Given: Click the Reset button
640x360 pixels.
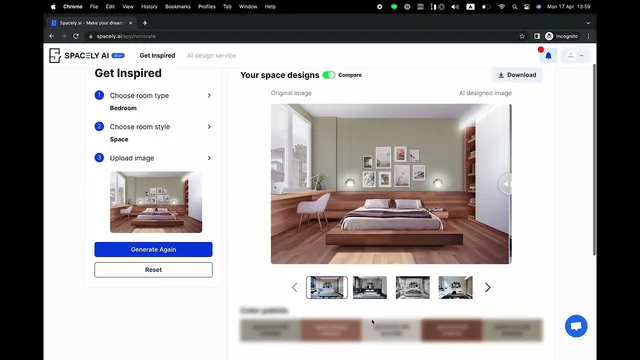Looking at the screenshot, I should [153, 270].
